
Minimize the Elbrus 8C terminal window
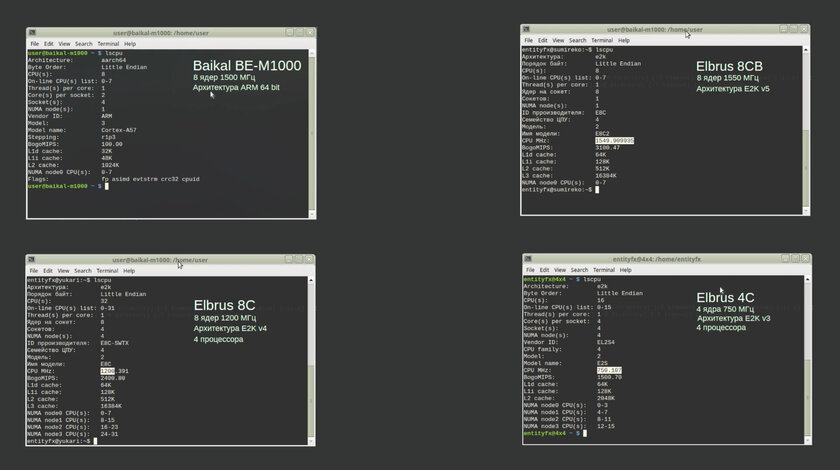(288, 259)
